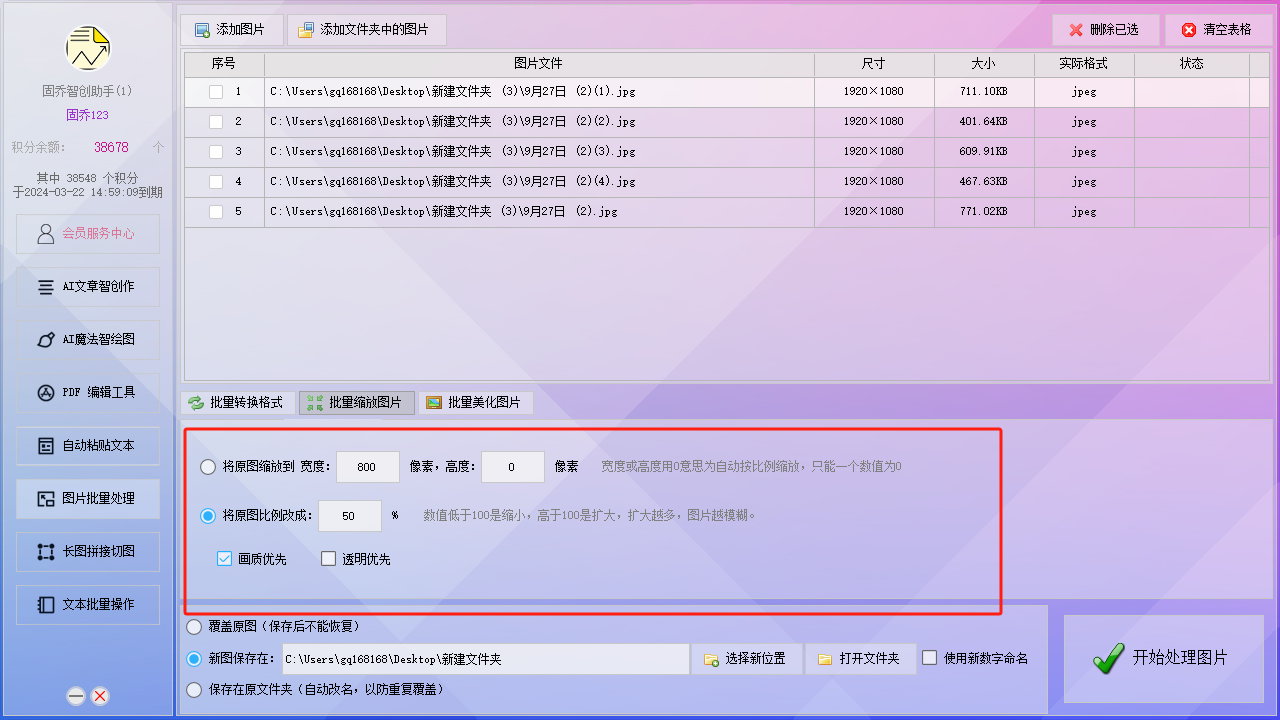
Task: Select 将原图缩放到 宽度 radio option
Action: tap(208, 467)
